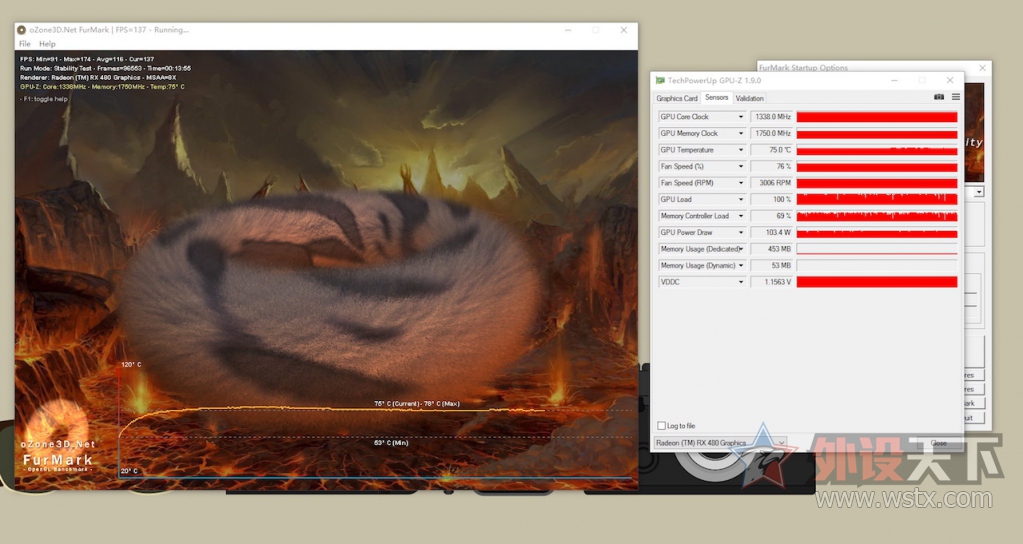Minimize the GPU-Z window
The image size is (1023, 544).
coord(894,80)
